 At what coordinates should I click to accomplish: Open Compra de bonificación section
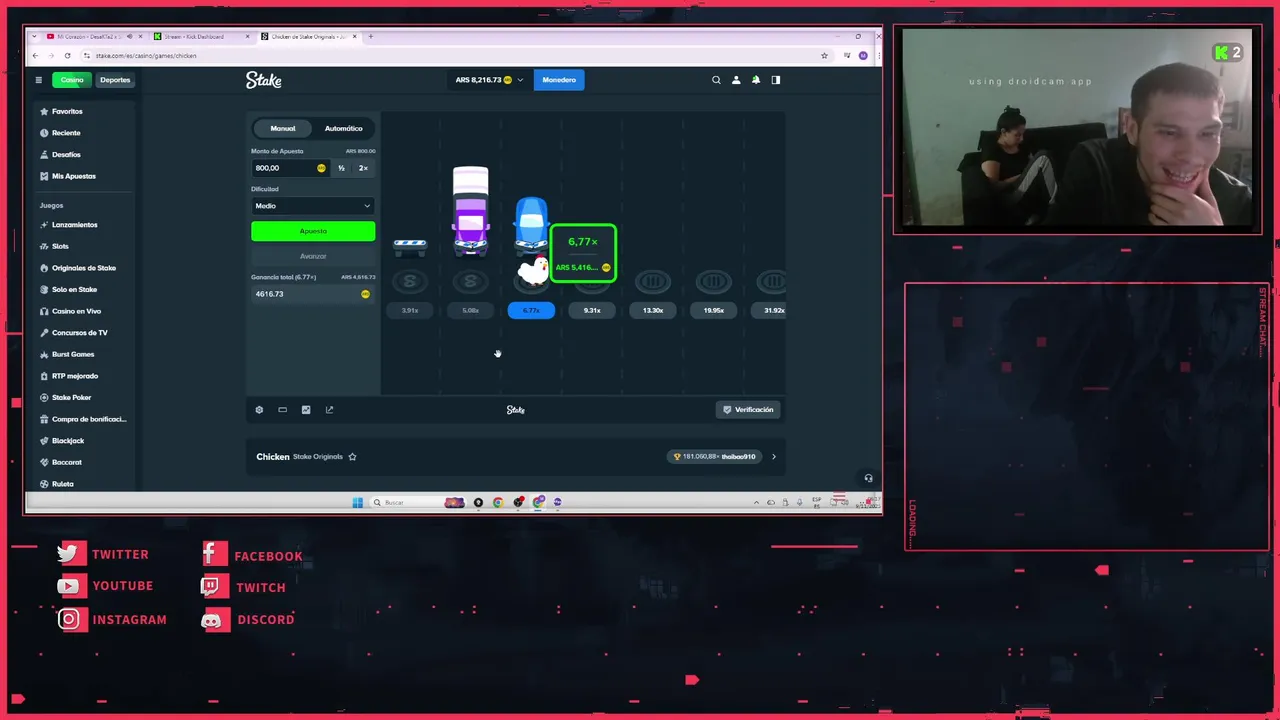tap(88, 419)
